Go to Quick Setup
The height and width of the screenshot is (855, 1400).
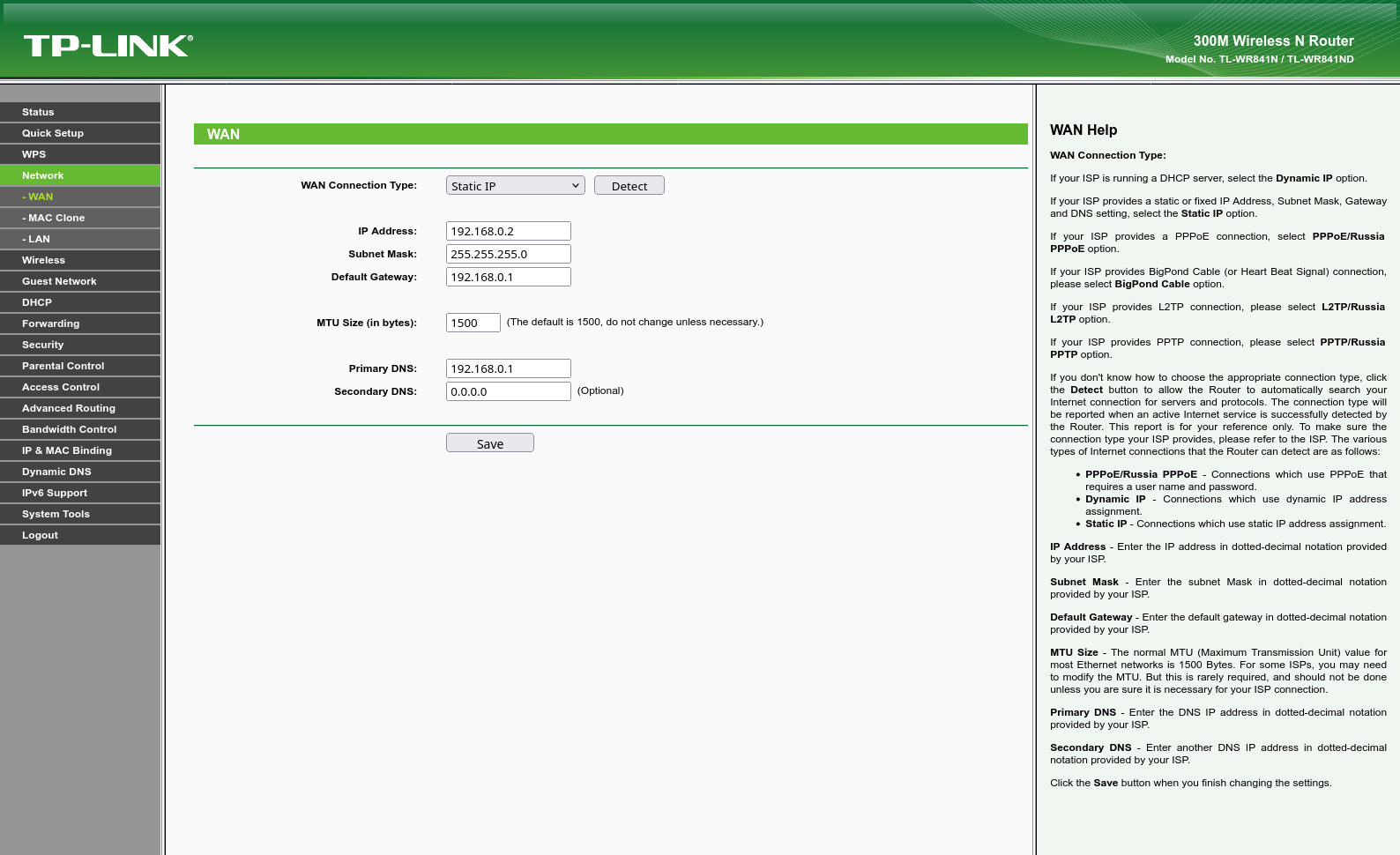click(80, 133)
